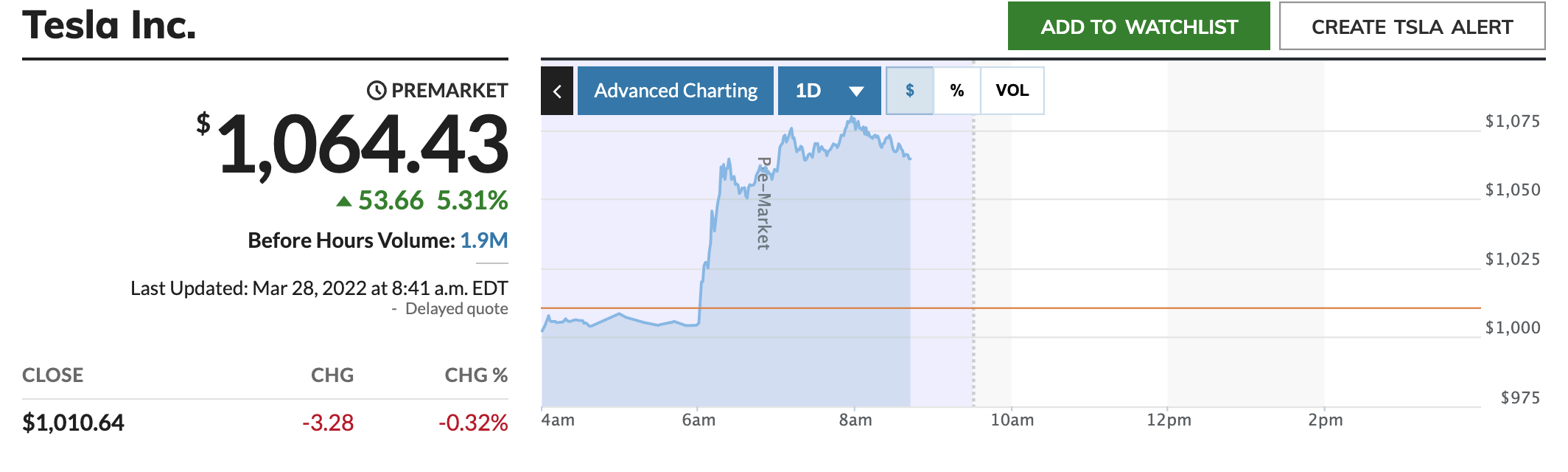Screen dimensions: 1568x472
Task: Click the green up-triangle price change icon
Action: pyautogui.click(x=343, y=201)
